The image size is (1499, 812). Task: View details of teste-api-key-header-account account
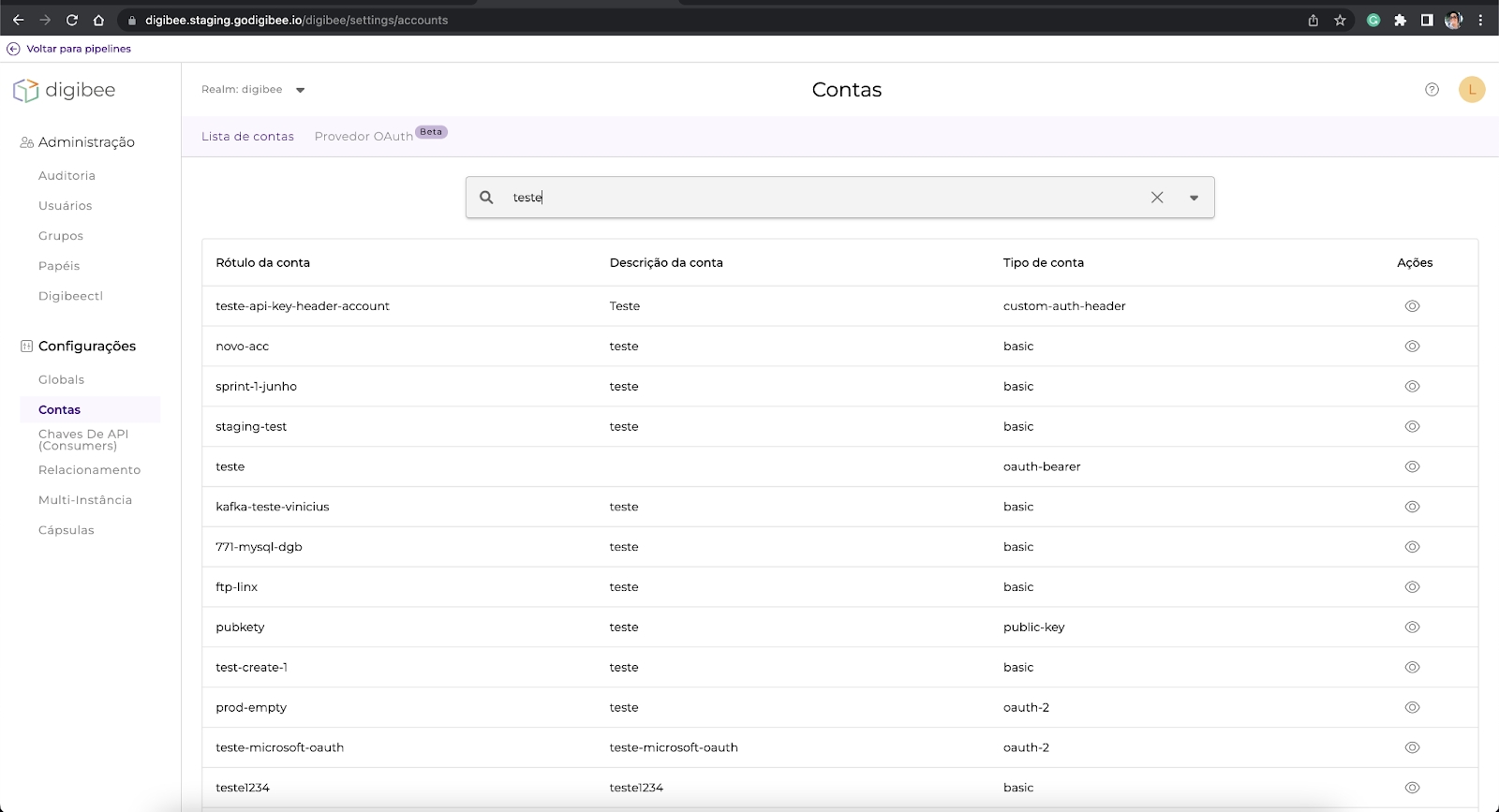click(x=1412, y=306)
